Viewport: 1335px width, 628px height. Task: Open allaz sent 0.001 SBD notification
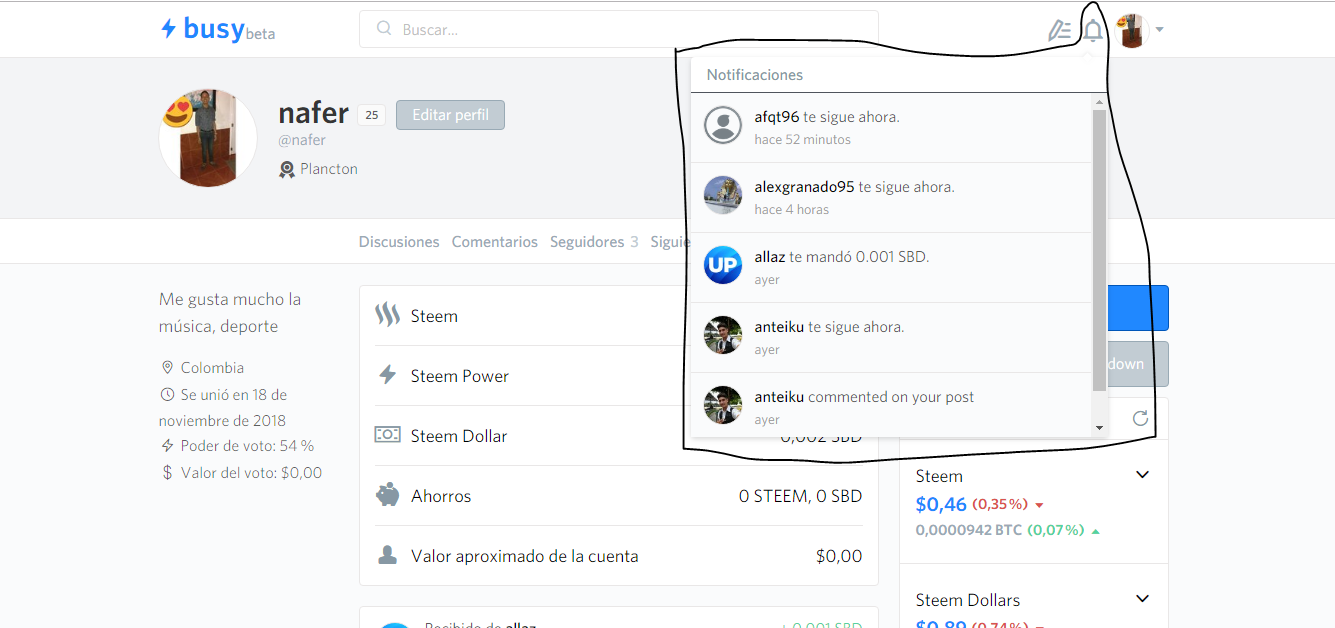coord(890,268)
